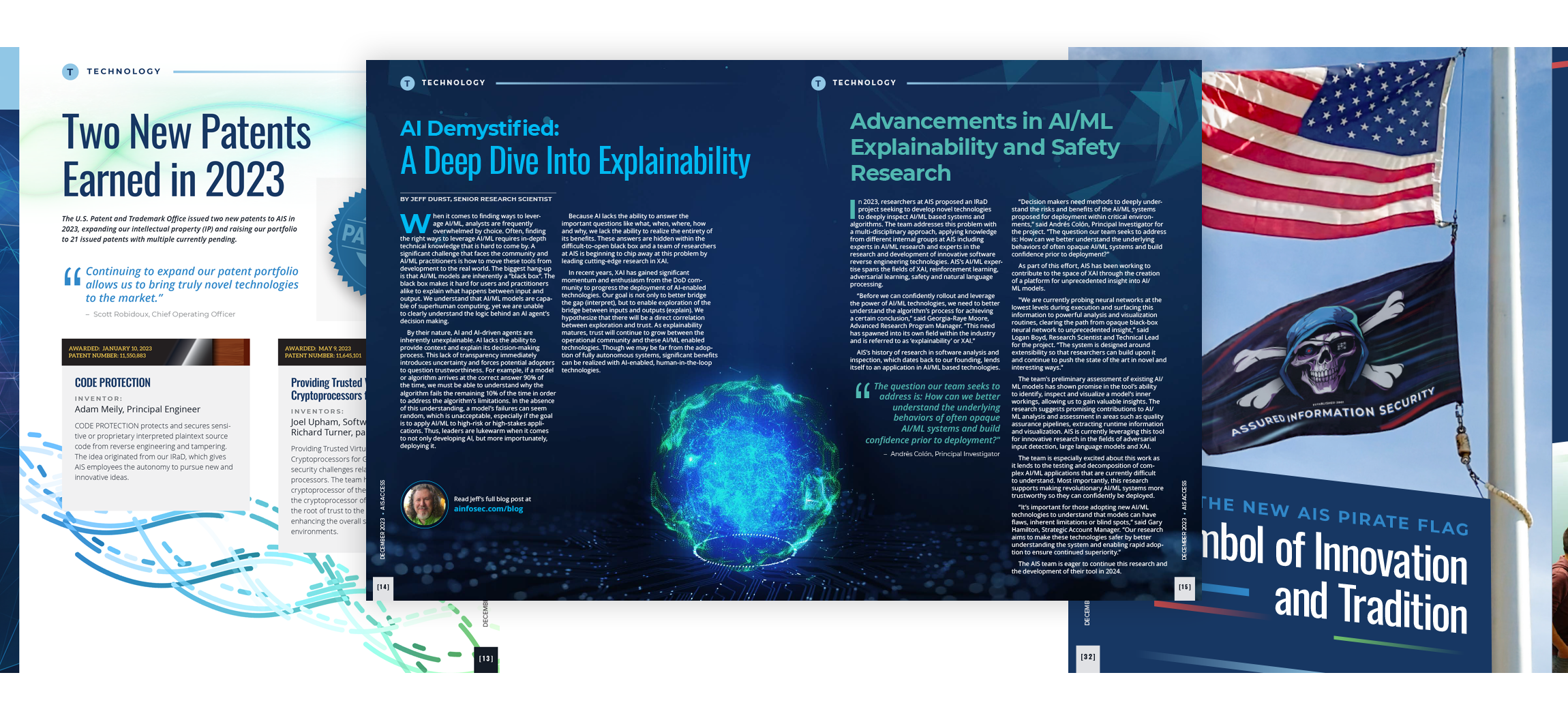
Task: Click the T icon on the Two New Patents page
Action: coord(70,72)
